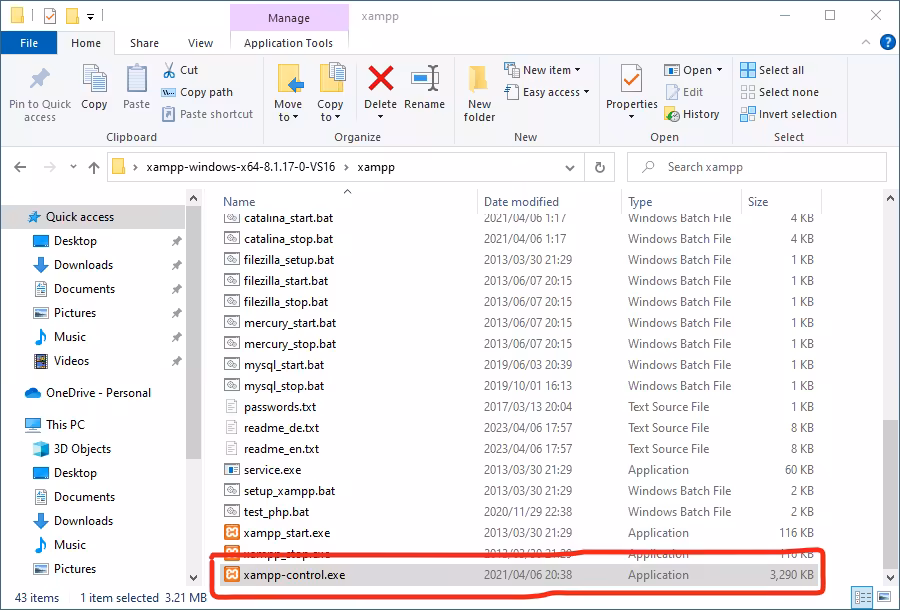Click the Refresh button by address bar
The height and width of the screenshot is (610, 900).
tap(600, 167)
